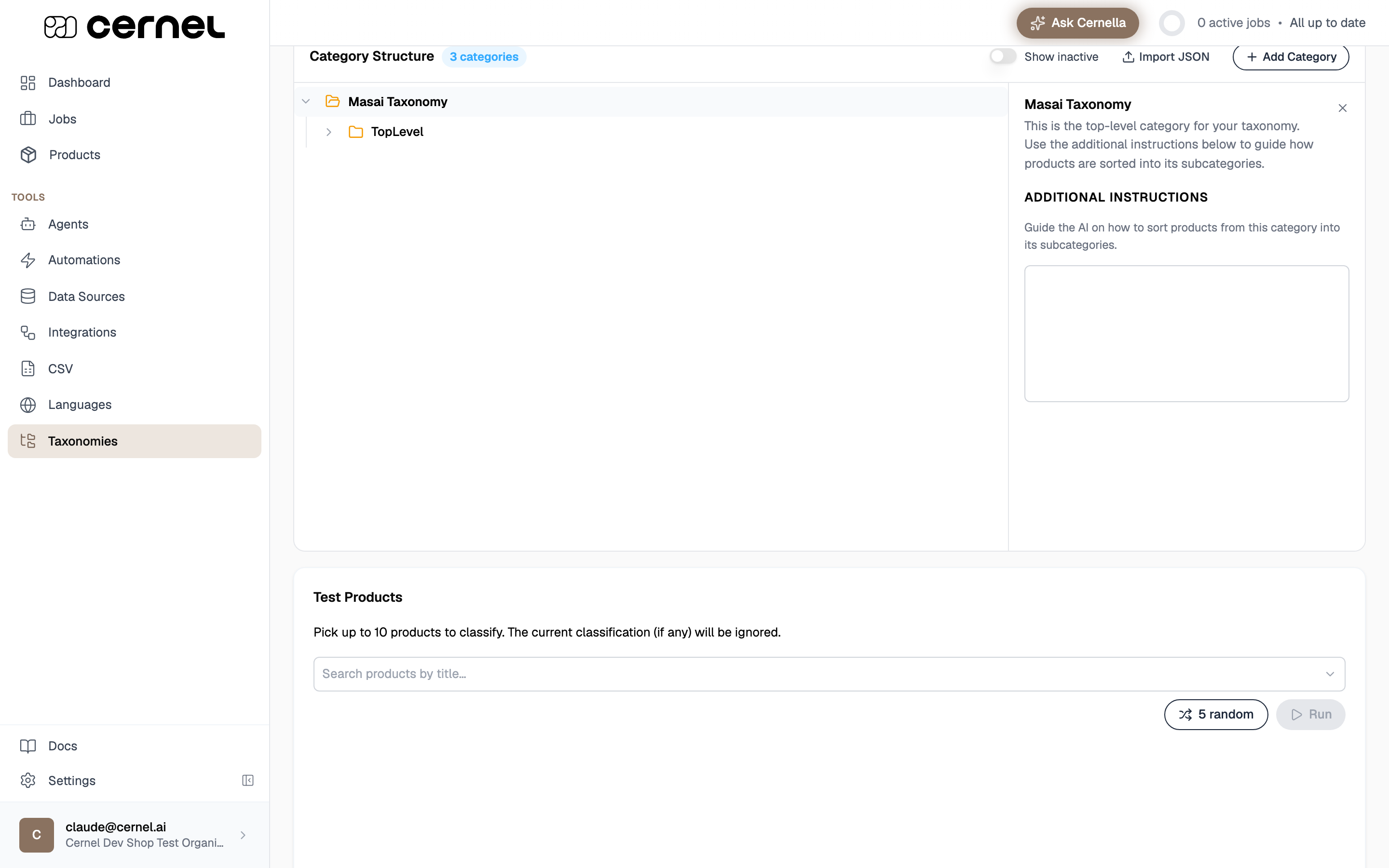
Task: Go to Dashboard
Action: (134, 82)
